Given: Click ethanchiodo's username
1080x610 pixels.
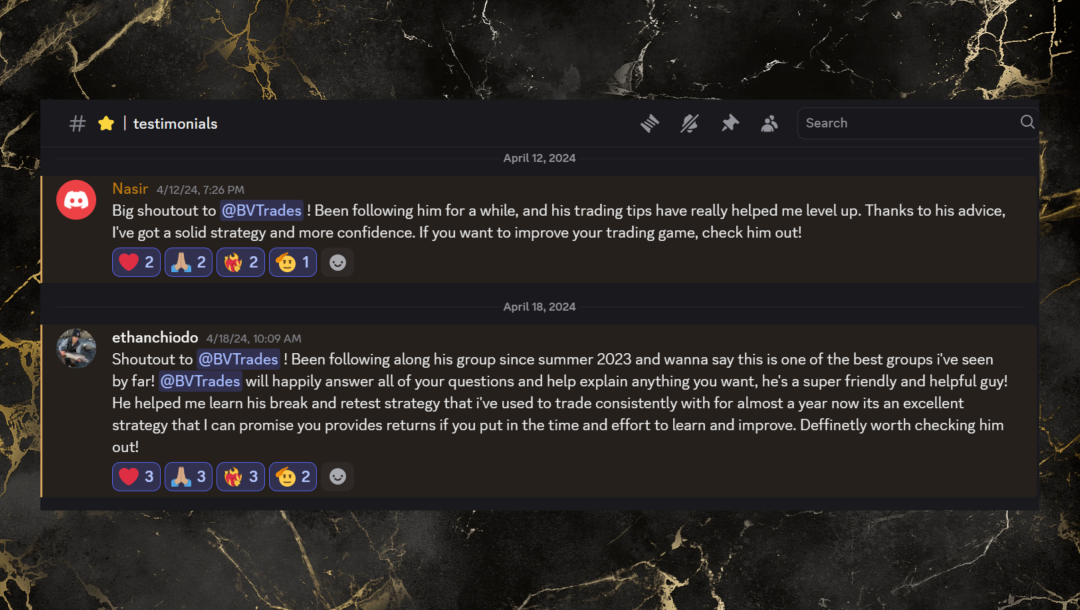Looking at the screenshot, I should pos(155,337).
